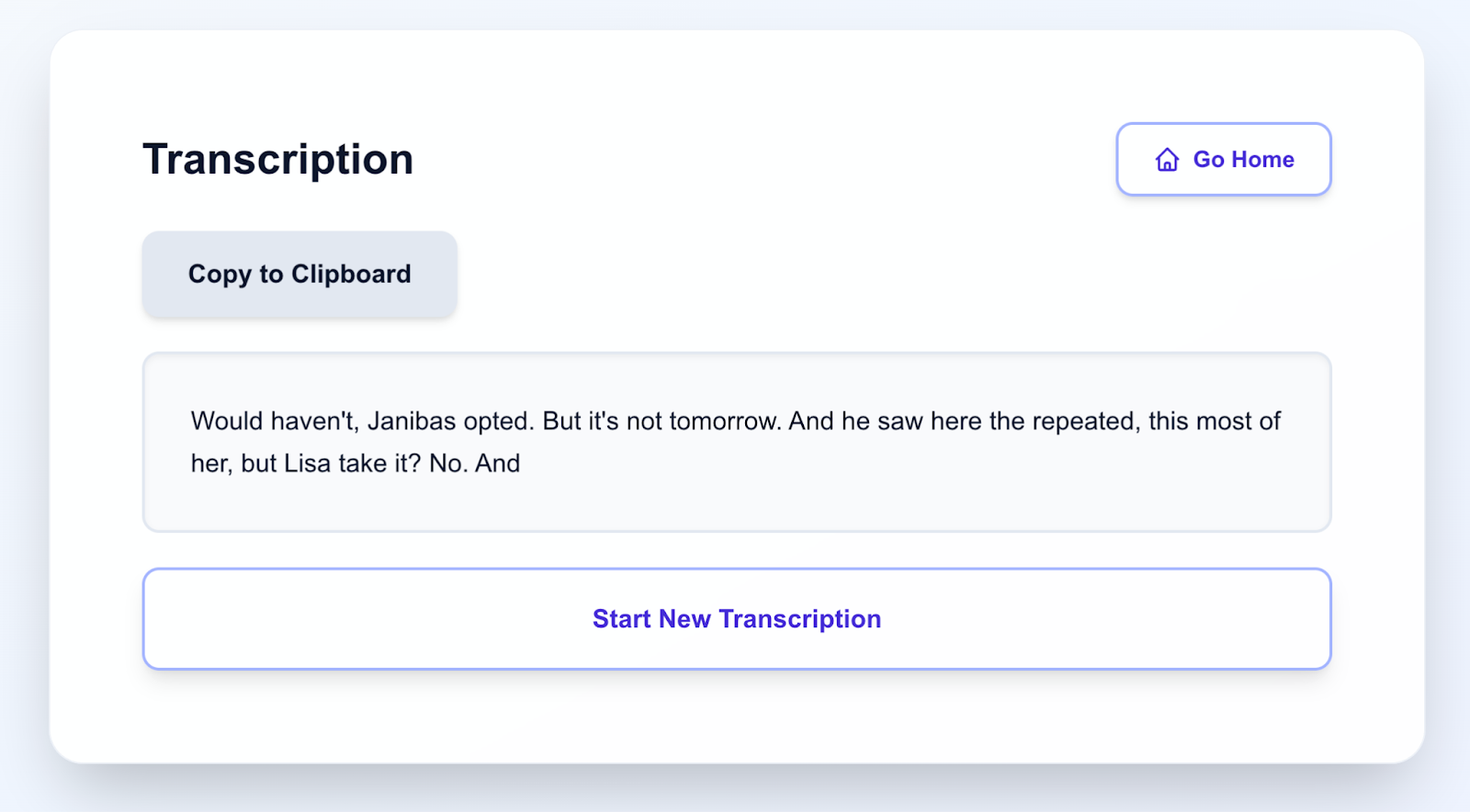1470x812 pixels.
Task: Click the Start New Transcription outlined bar
Action: click(x=736, y=618)
